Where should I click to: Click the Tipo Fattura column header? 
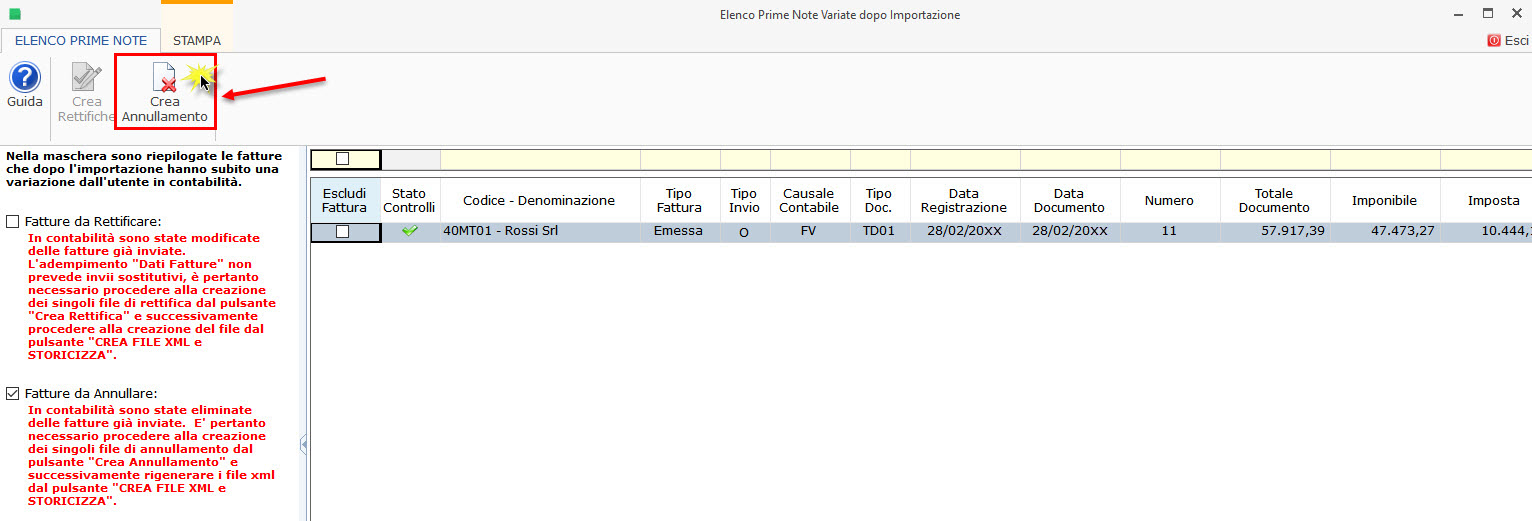(680, 200)
